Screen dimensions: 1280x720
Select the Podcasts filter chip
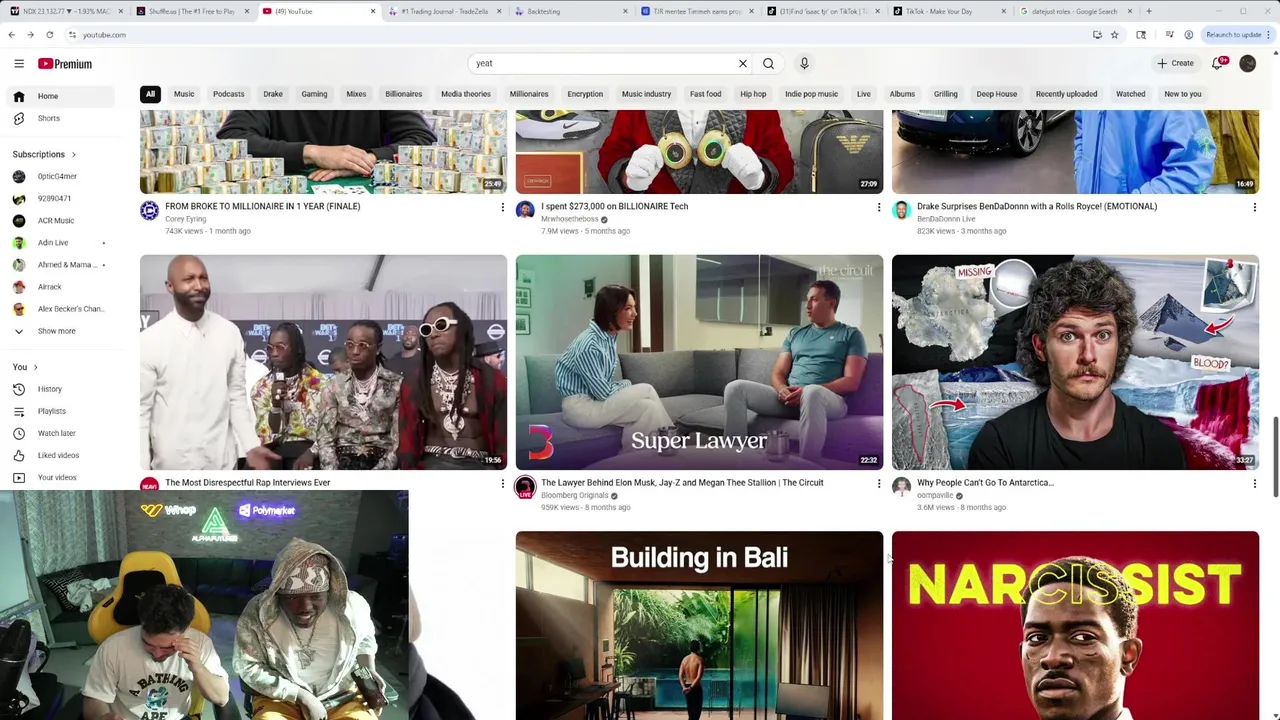click(x=228, y=94)
